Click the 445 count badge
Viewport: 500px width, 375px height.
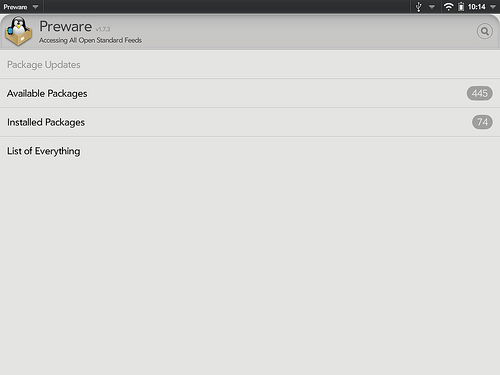point(480,93)
